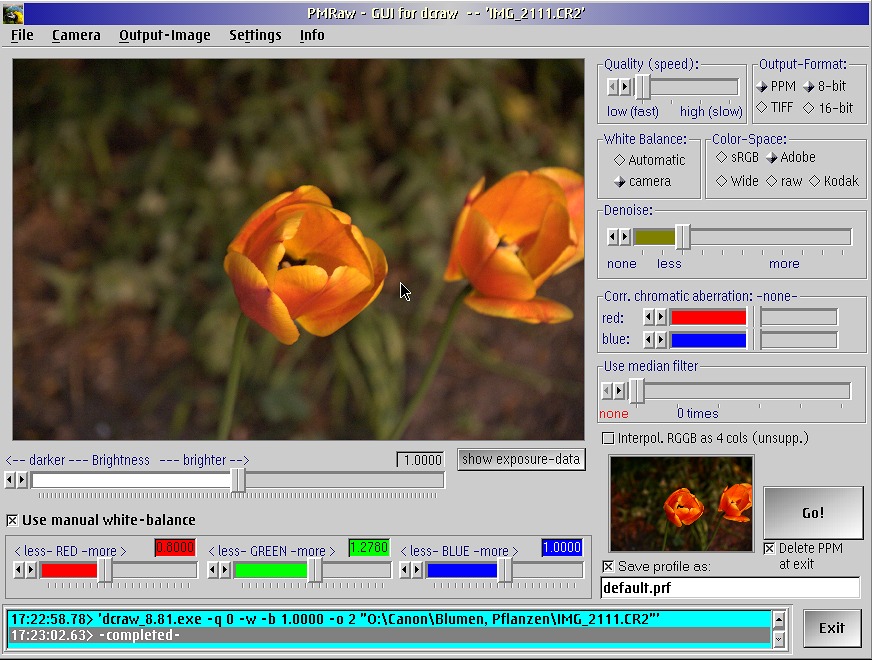The width and height of the screenshot is (872, 660).
Task: Click the BLUE white-balance slider handle
Action: pos(505,570)
